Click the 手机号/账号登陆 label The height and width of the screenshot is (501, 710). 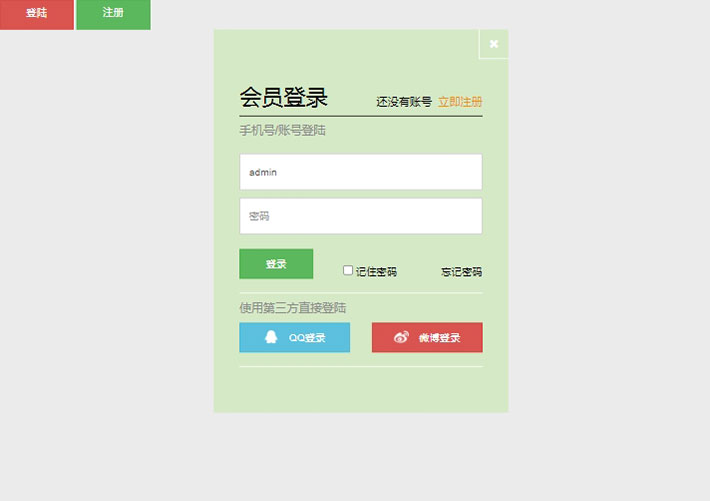coord(283,131)
